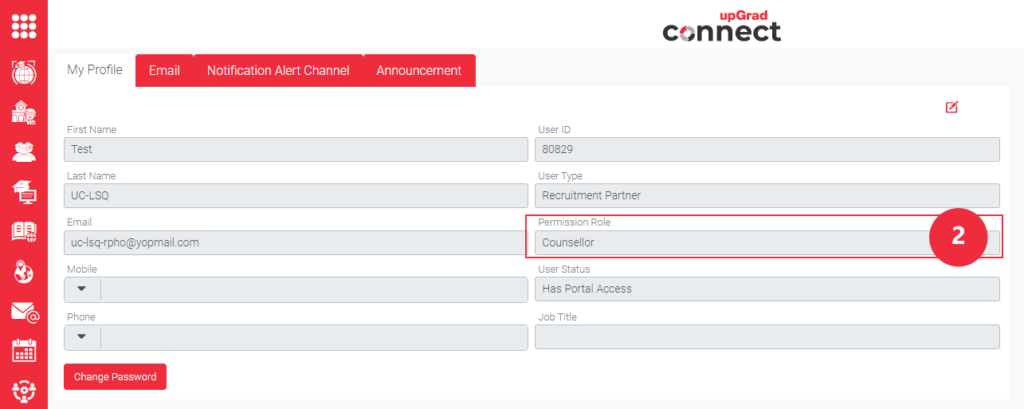This screenshot has width=1024, height=409.
Task: Click the open book sidebar icon
Action: click(x=24, y=232)
